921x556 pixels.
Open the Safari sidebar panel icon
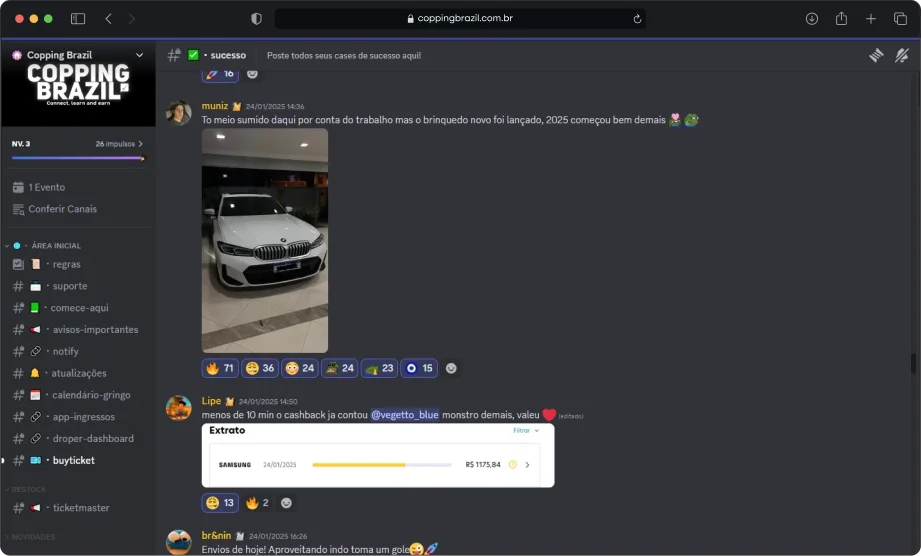pos(78,19)
